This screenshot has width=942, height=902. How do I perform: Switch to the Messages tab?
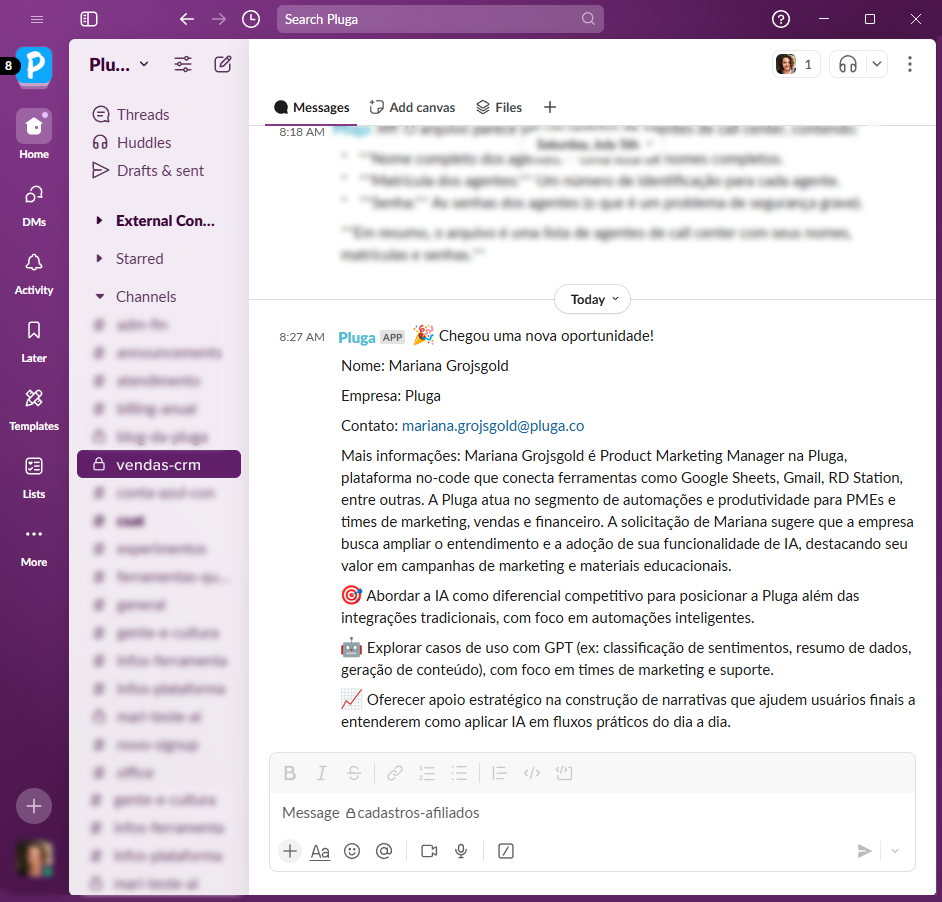click(x=312, y=108)
